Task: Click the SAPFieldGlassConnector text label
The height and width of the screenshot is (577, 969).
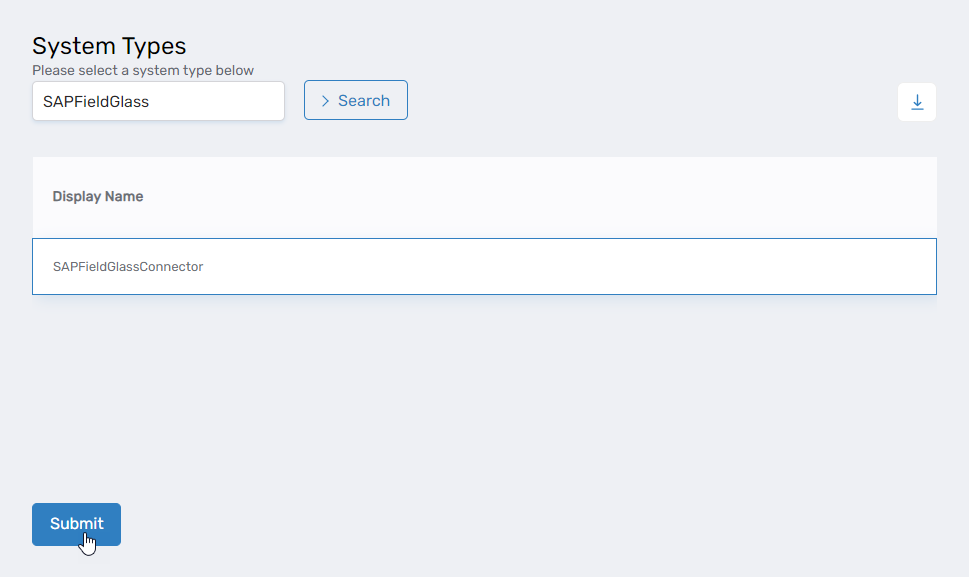Action: [x=128, y=267]
